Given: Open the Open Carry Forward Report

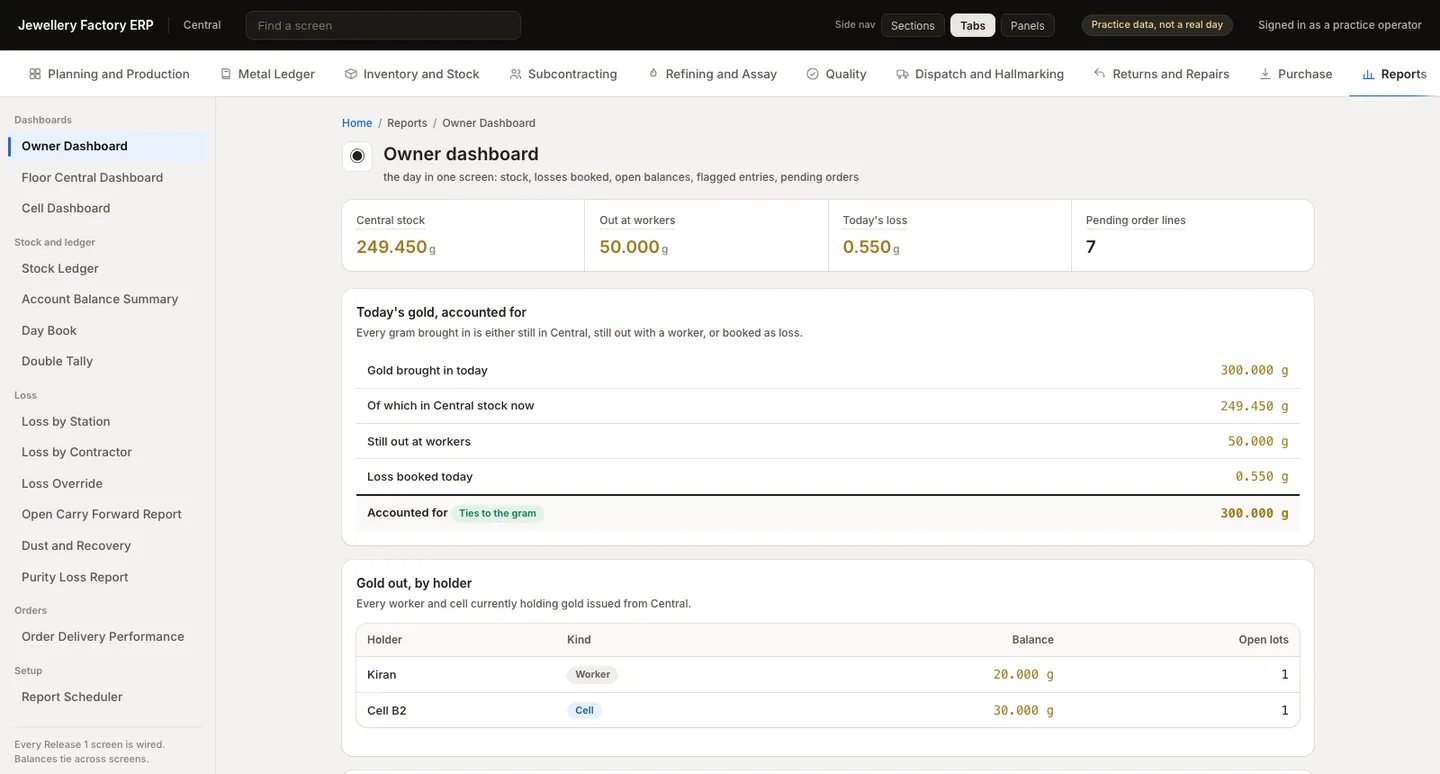Looking at the screenshot, I should 108,514.
